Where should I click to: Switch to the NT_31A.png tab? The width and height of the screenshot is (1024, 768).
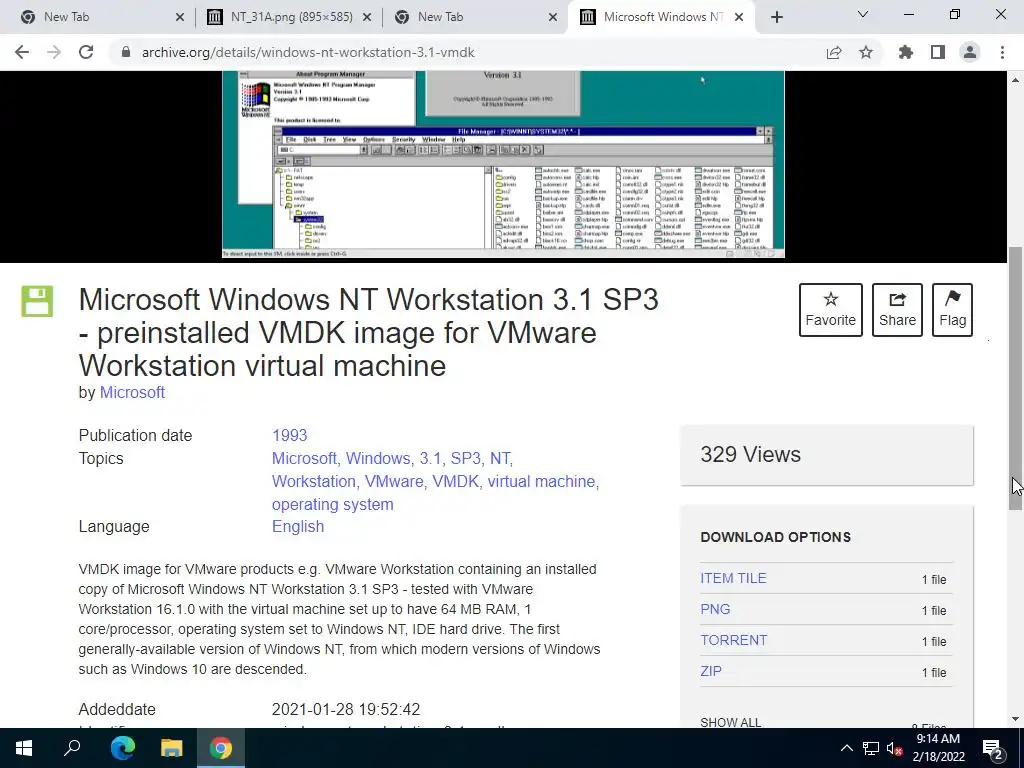(x=287, y=17)
